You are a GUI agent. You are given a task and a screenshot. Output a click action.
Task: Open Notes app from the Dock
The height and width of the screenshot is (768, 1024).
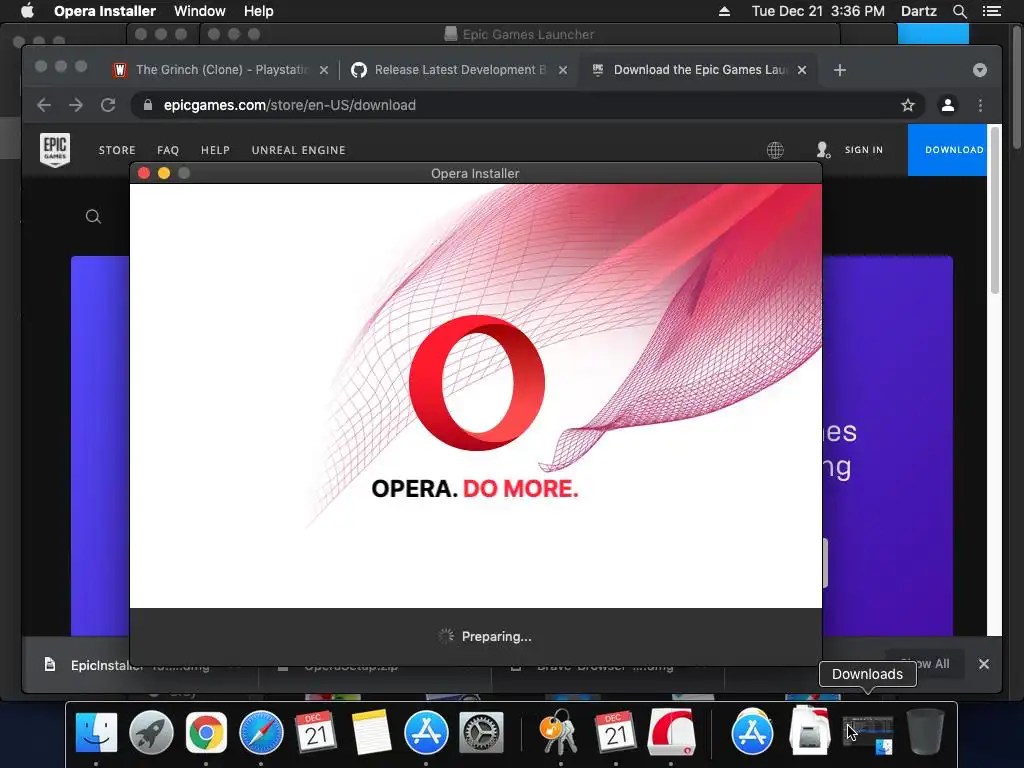[371, 732]
